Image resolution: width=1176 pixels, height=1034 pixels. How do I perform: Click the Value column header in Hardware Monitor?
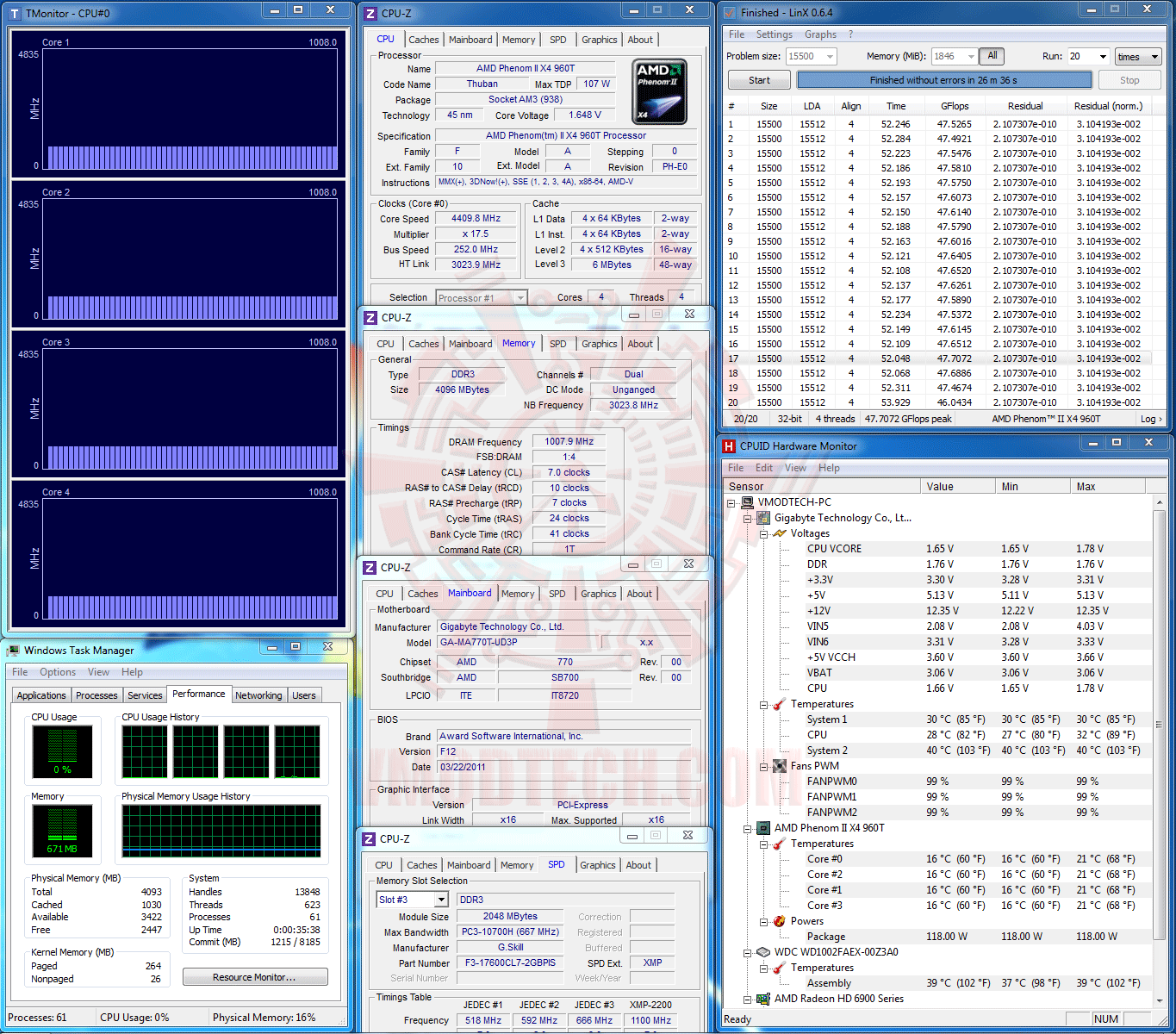point(958,487)
